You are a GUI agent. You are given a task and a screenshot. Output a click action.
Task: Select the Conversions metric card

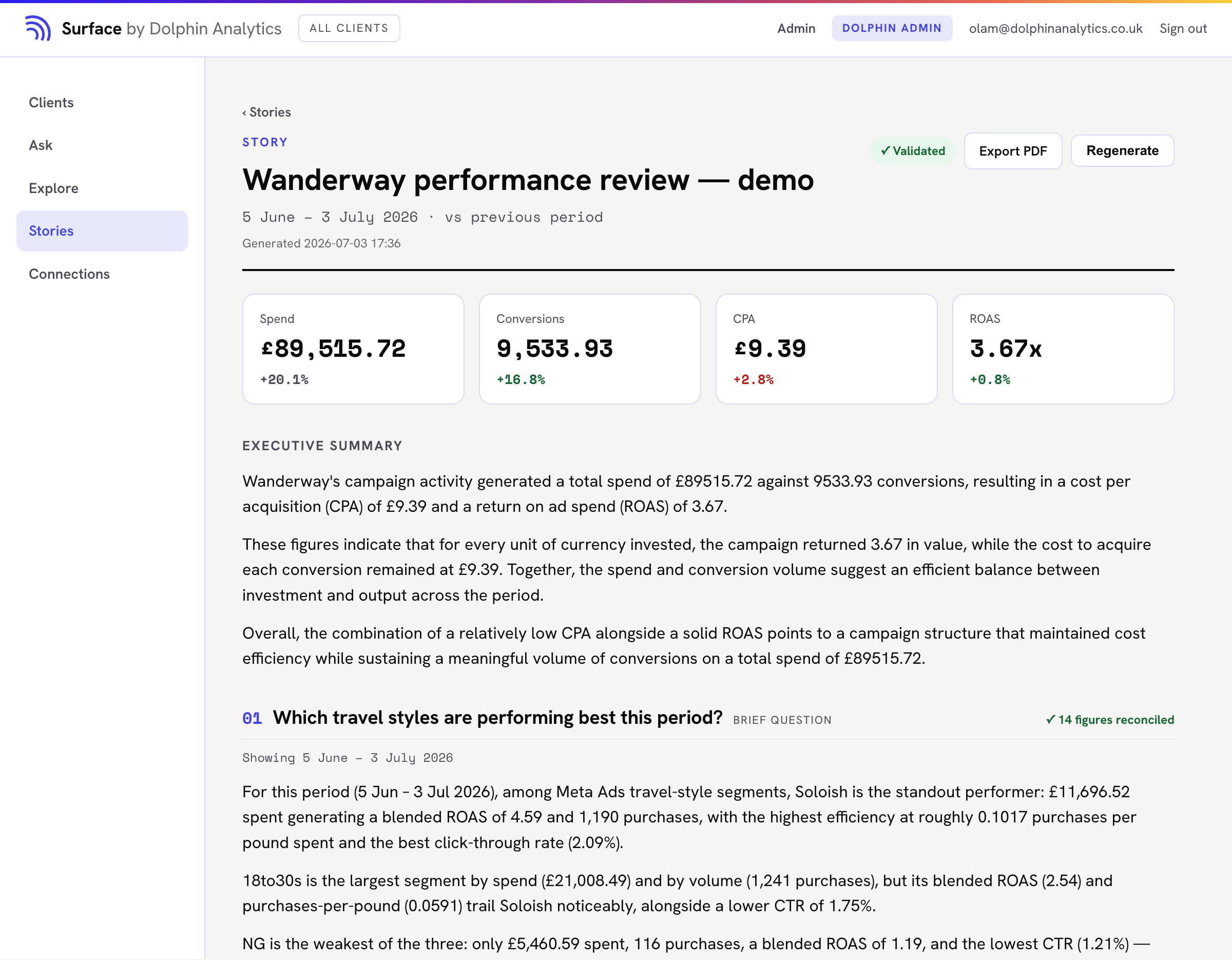590,349
